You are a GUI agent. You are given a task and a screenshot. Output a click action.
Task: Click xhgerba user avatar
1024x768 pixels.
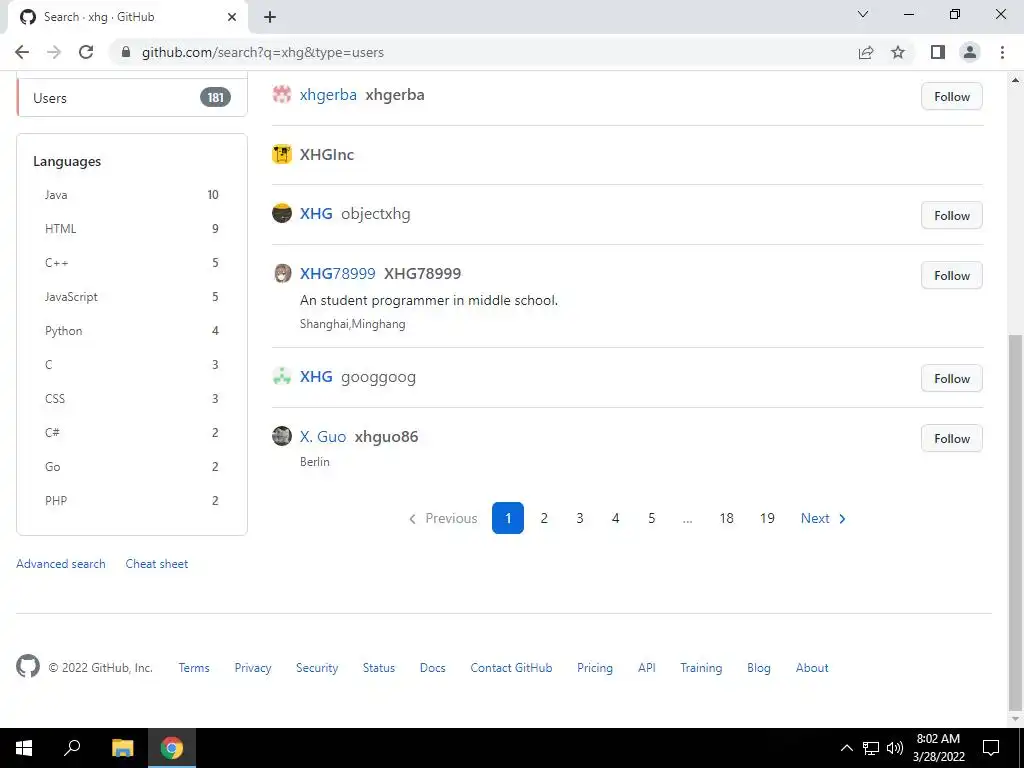pyautogui.click(x=281, y=95)
